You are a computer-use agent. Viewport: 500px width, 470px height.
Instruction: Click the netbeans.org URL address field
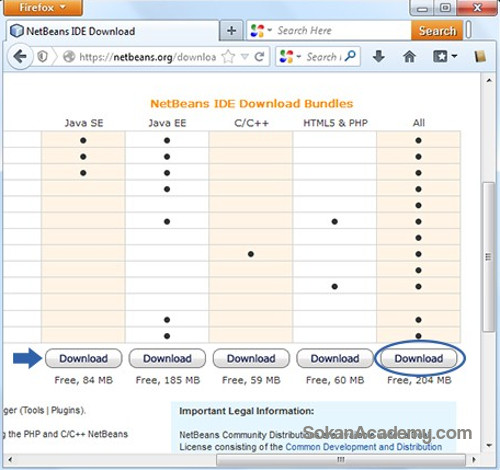[x=148, y=57]
